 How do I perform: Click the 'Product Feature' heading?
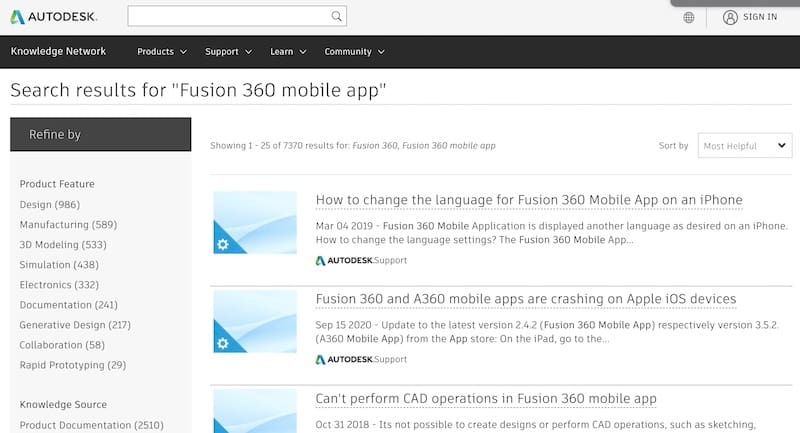[x=57, y=184]
